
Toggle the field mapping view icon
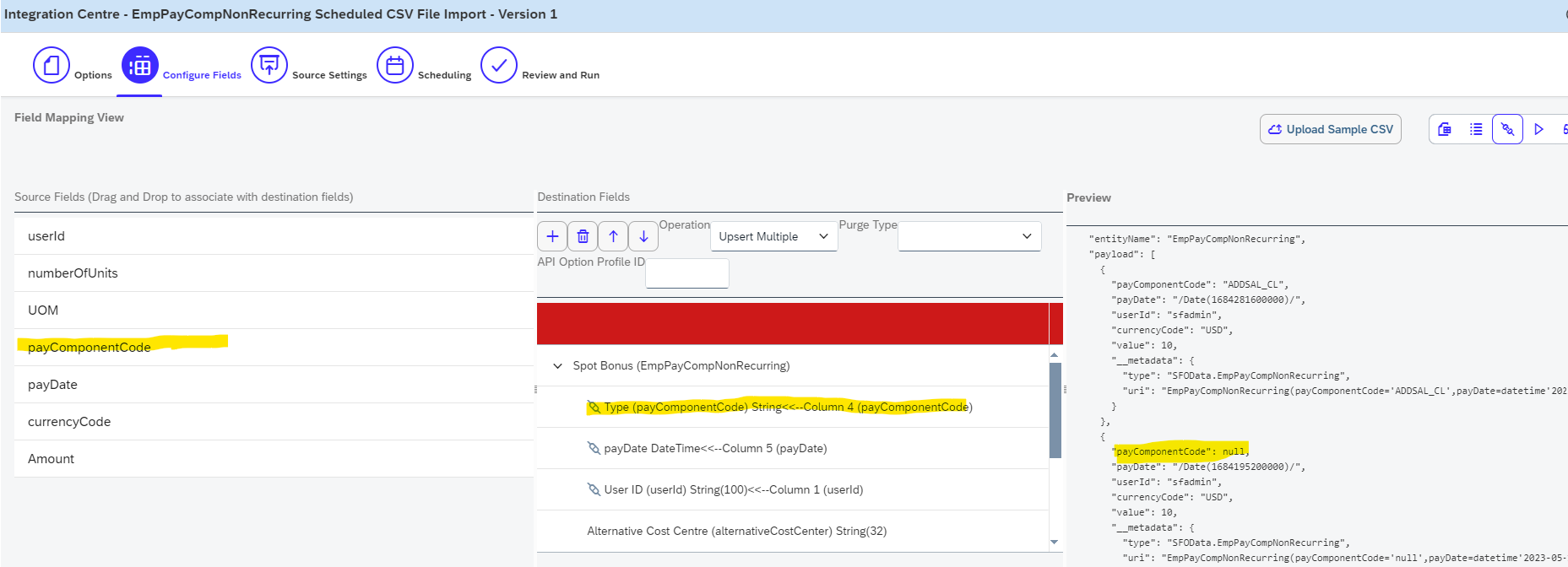click(x=1507, y=129)
